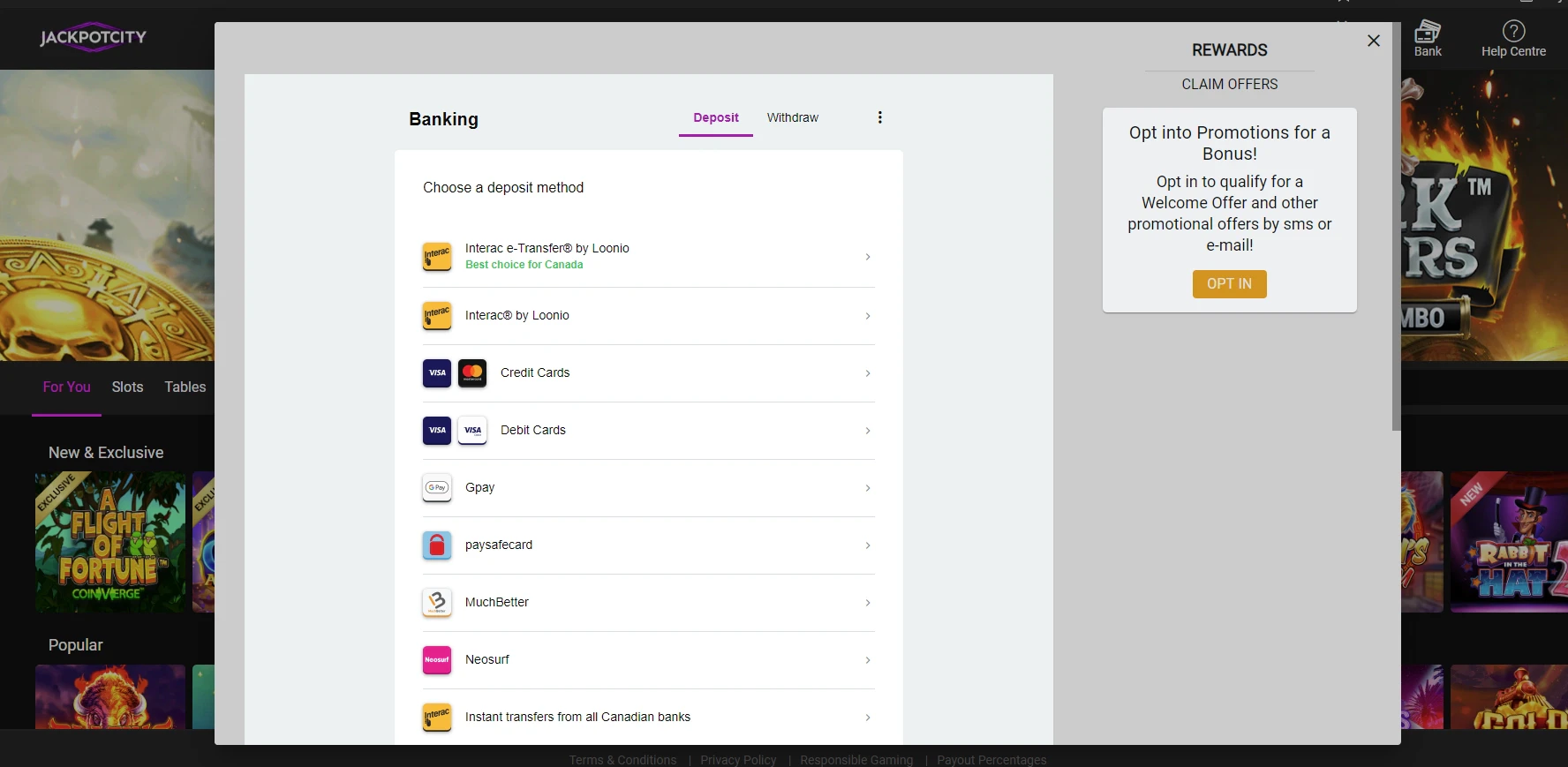Image resolution: width=1568 pixels, height=767 pixels.
Task: Switch to the Withdraw tab
Action: coord(793,117)
